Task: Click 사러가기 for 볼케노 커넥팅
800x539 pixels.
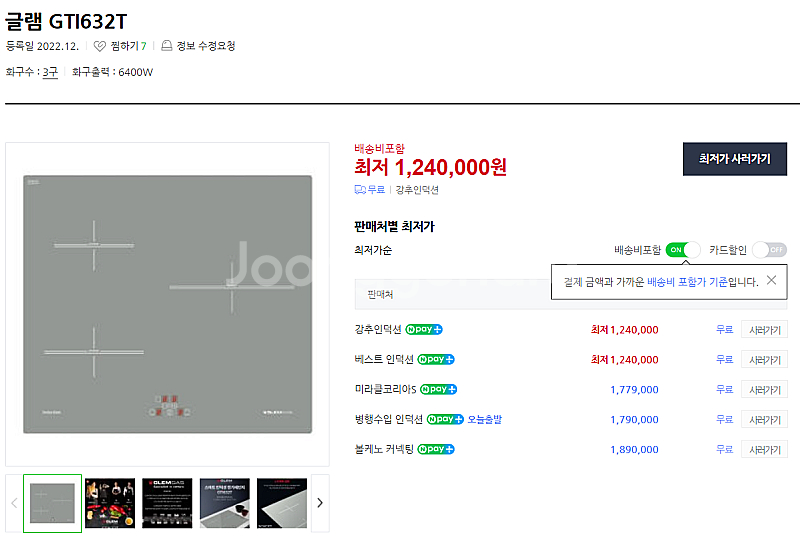Action: [764, 450]
